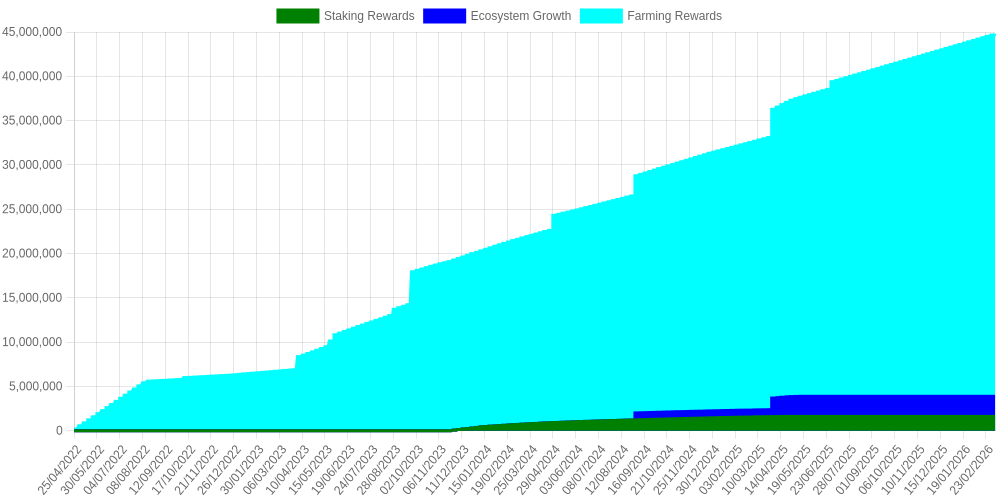Click the 21/11/2022 date label
This screenshot has height=500, width=1000.
195,471
